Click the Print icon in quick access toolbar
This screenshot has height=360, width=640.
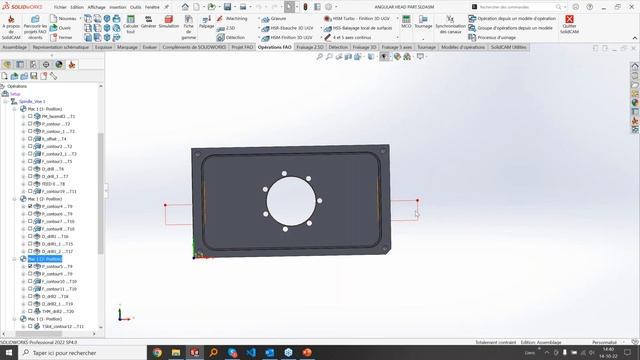243,7
